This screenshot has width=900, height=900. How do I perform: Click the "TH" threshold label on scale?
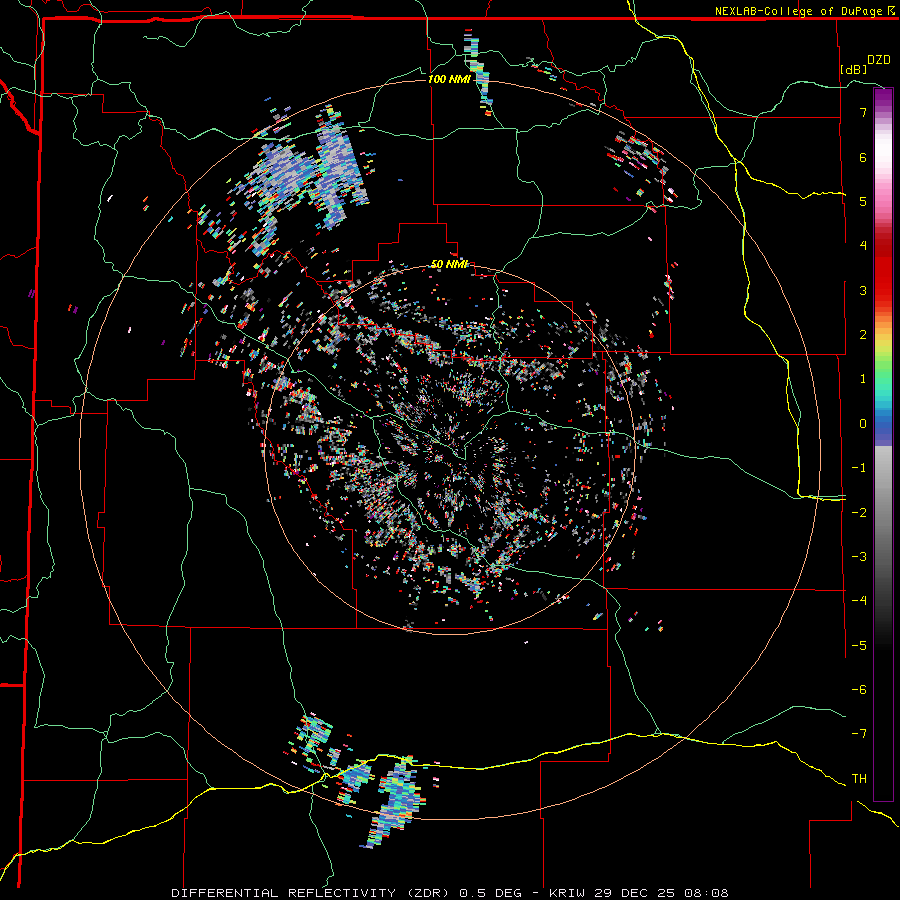click(x=859, y=779)
